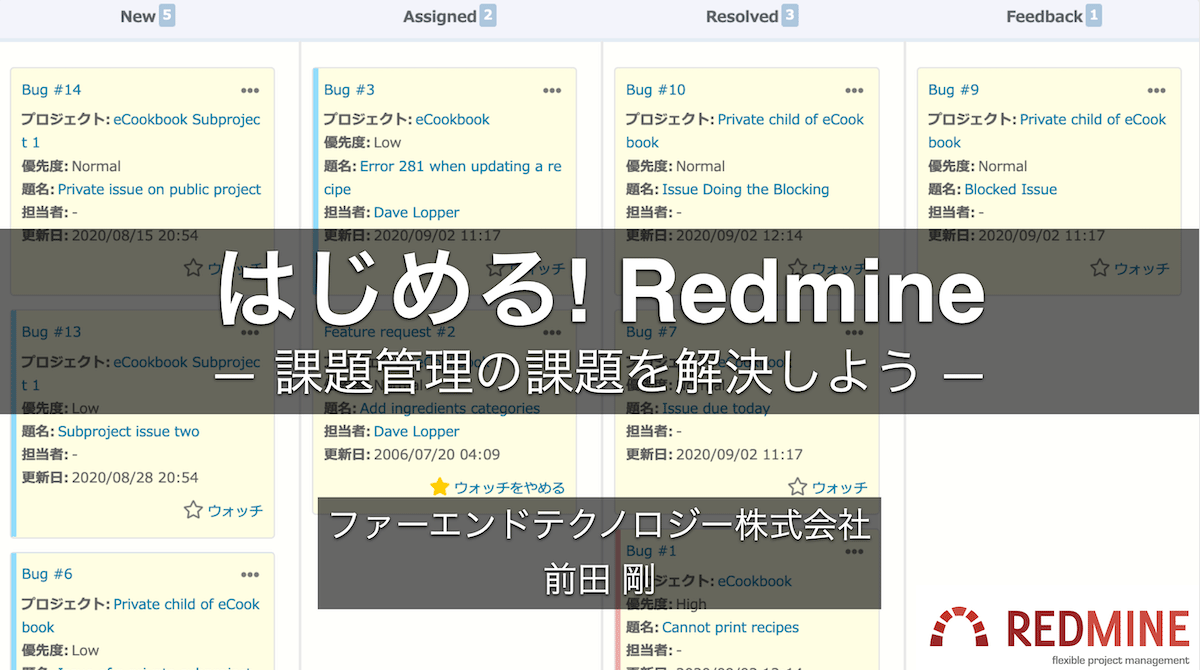Select the New column header
The height and width of the screenshot is (670, 1200).
[138, 17]
